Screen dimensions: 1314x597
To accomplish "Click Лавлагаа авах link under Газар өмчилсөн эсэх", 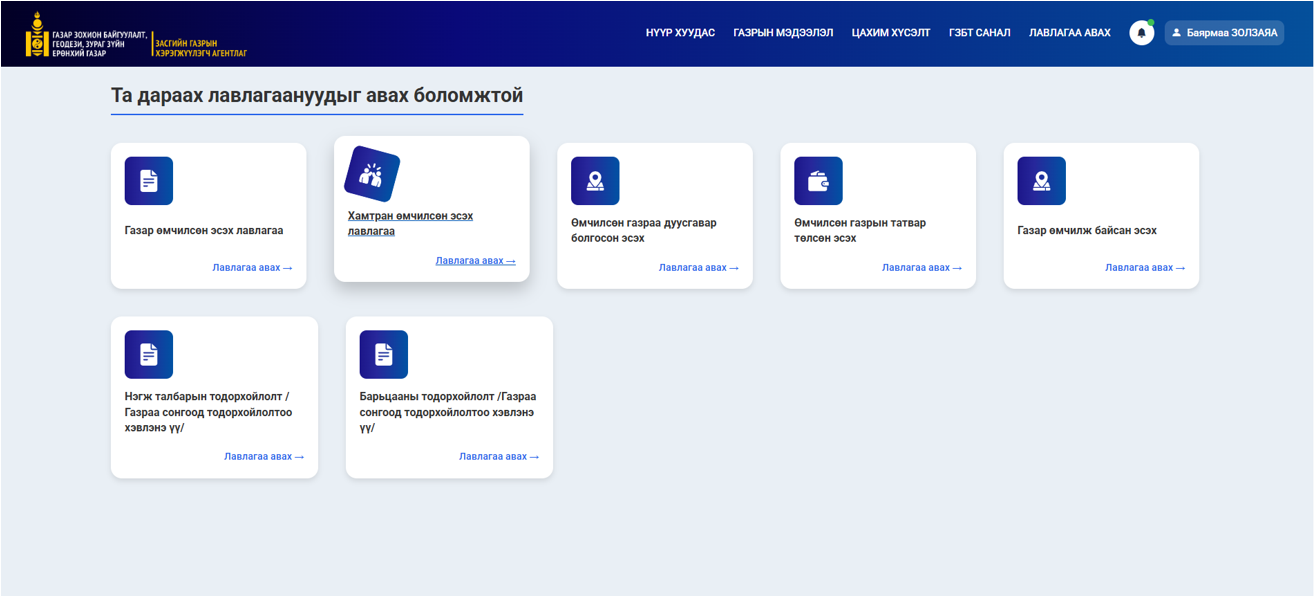I will (252, 268).
